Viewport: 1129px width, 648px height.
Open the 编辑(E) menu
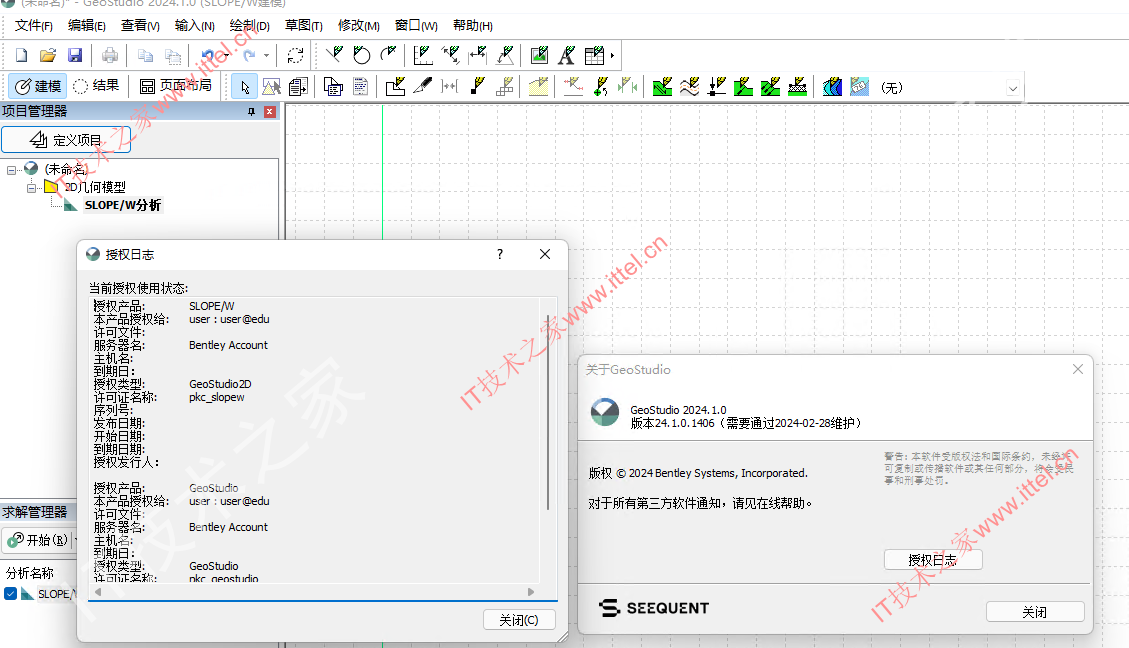(x=86, y=26)
